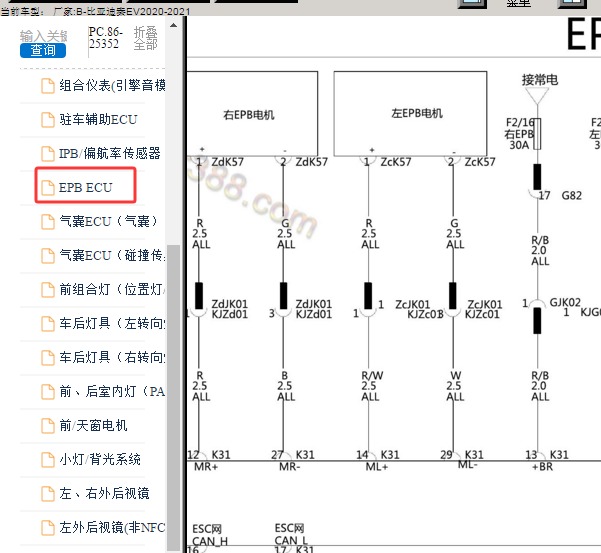Image resolution: width=601 pixels, height=553 pixels.
Task: Click the sidebar scrollbar up arrow
Action: [x=173, y=25]
